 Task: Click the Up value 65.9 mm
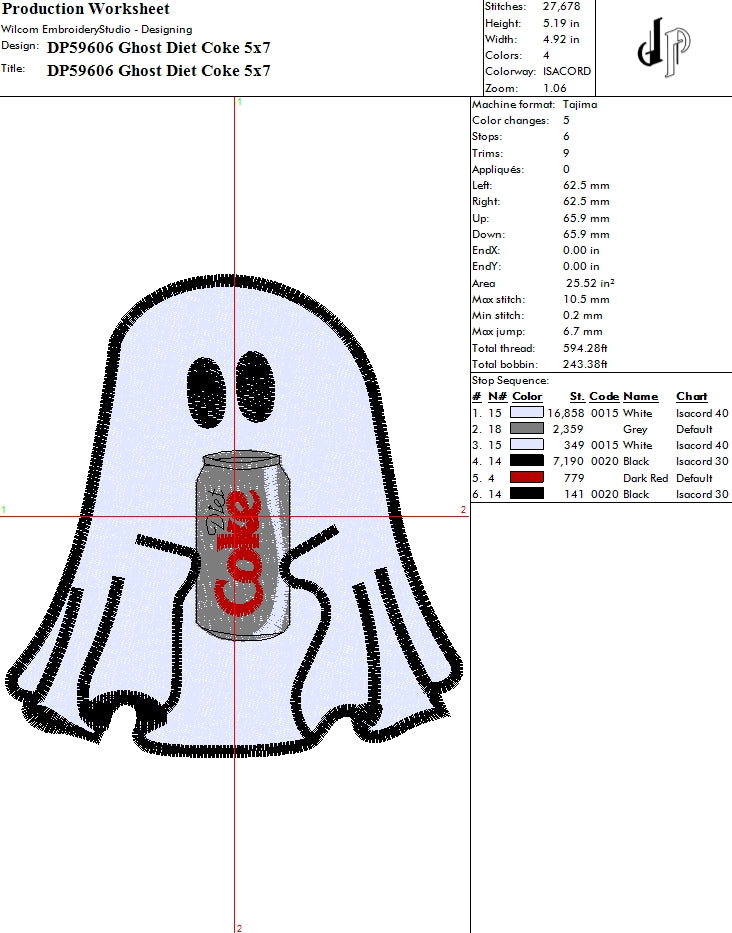click(x=586, y=218)
